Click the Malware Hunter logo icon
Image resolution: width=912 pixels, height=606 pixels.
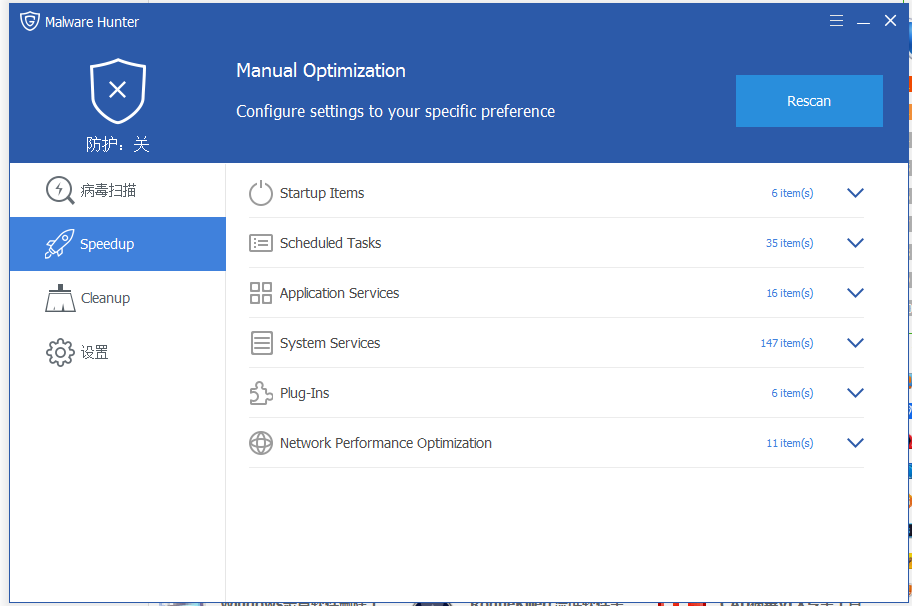[x=30, y=21]
